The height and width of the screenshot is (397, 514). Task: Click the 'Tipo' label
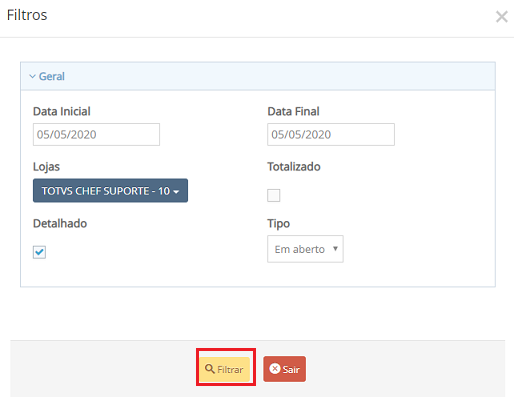point(279,224)
